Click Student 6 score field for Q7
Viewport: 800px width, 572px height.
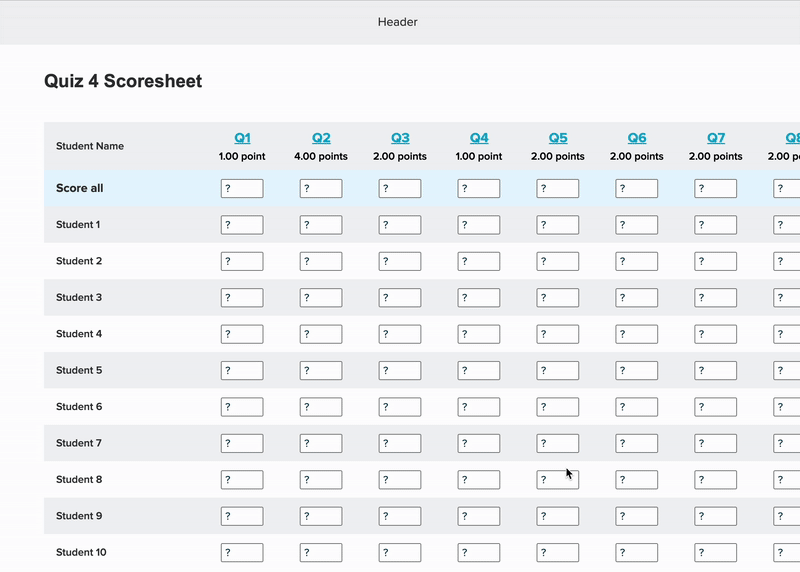click(716, 407)
